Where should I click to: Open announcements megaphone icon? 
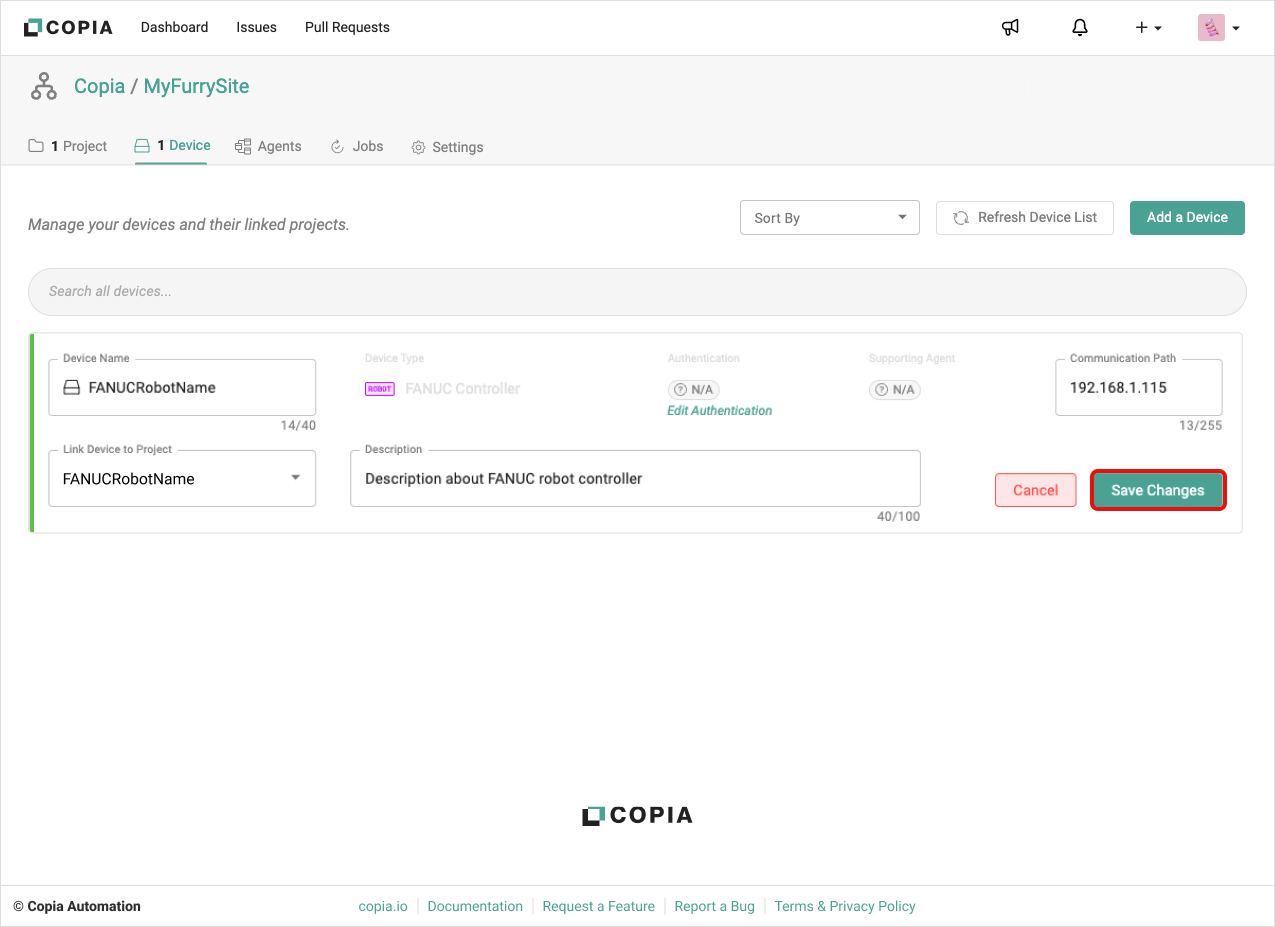click(1010, 28)
